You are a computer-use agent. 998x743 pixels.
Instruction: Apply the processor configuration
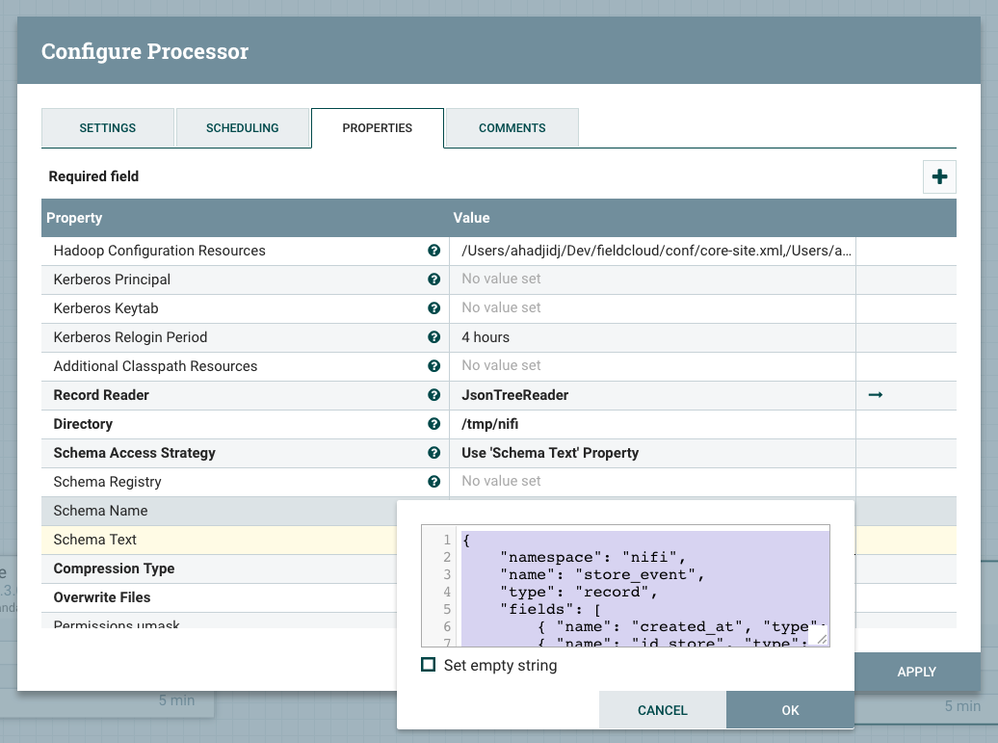(916, 672)
